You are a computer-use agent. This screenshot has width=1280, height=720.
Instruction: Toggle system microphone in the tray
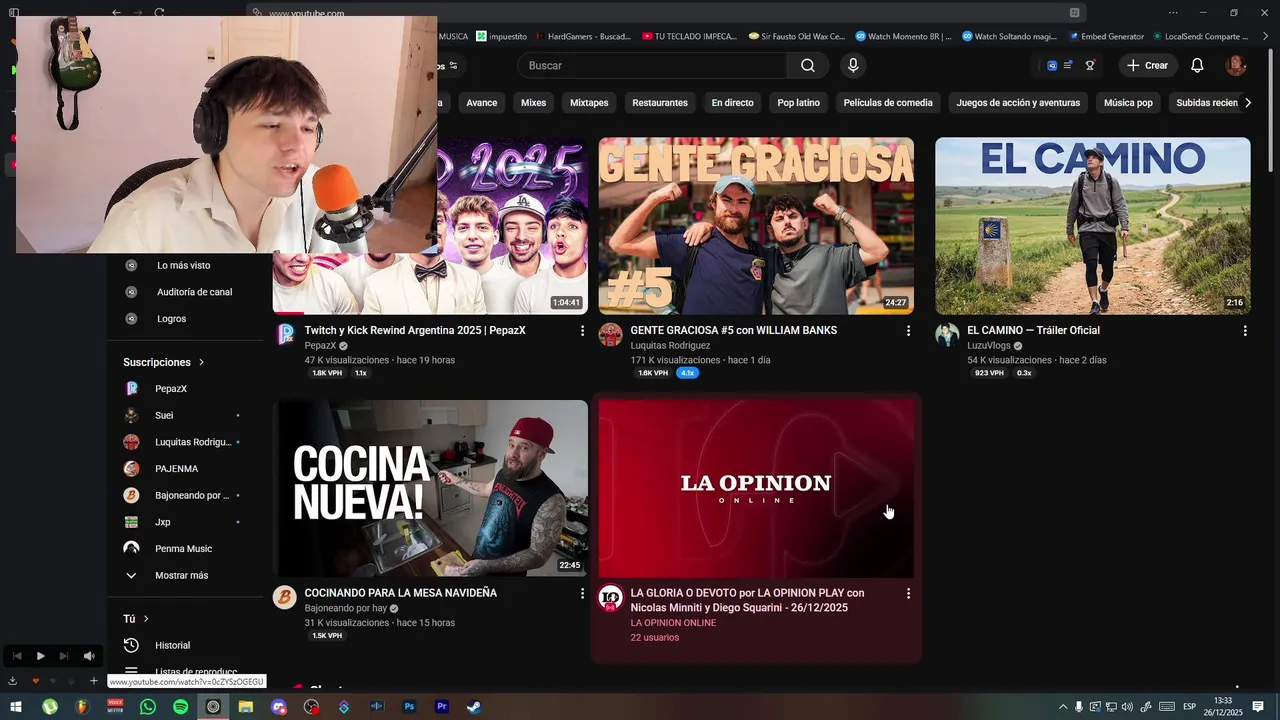pos(1079,707)
